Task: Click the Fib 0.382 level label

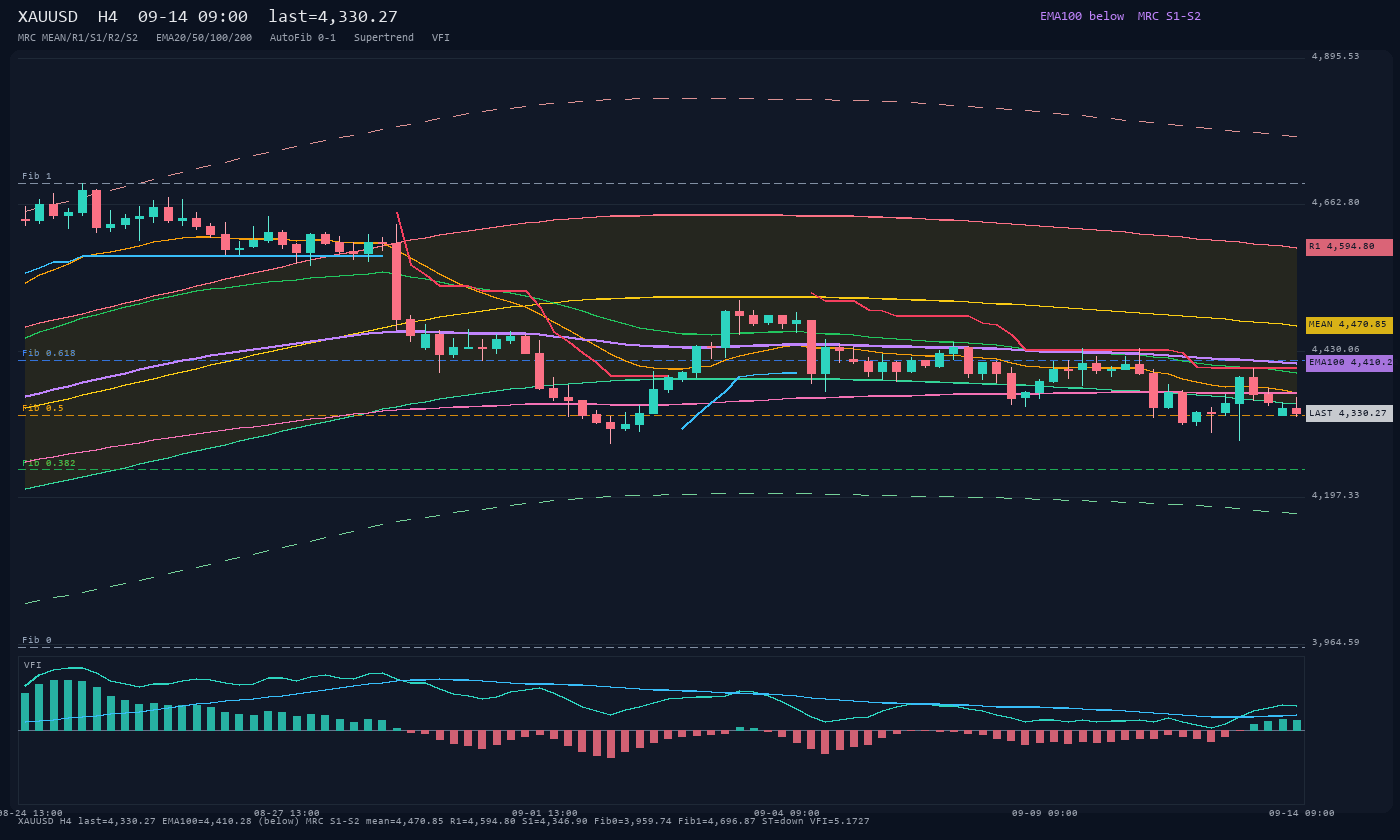Action: (49, 463)
